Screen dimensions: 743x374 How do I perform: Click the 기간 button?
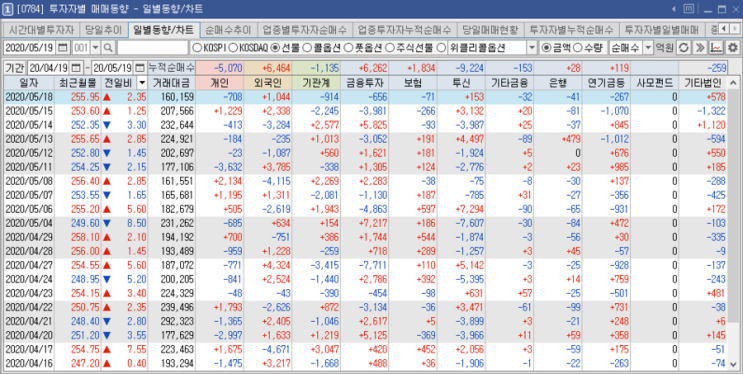tap(15, 68)
